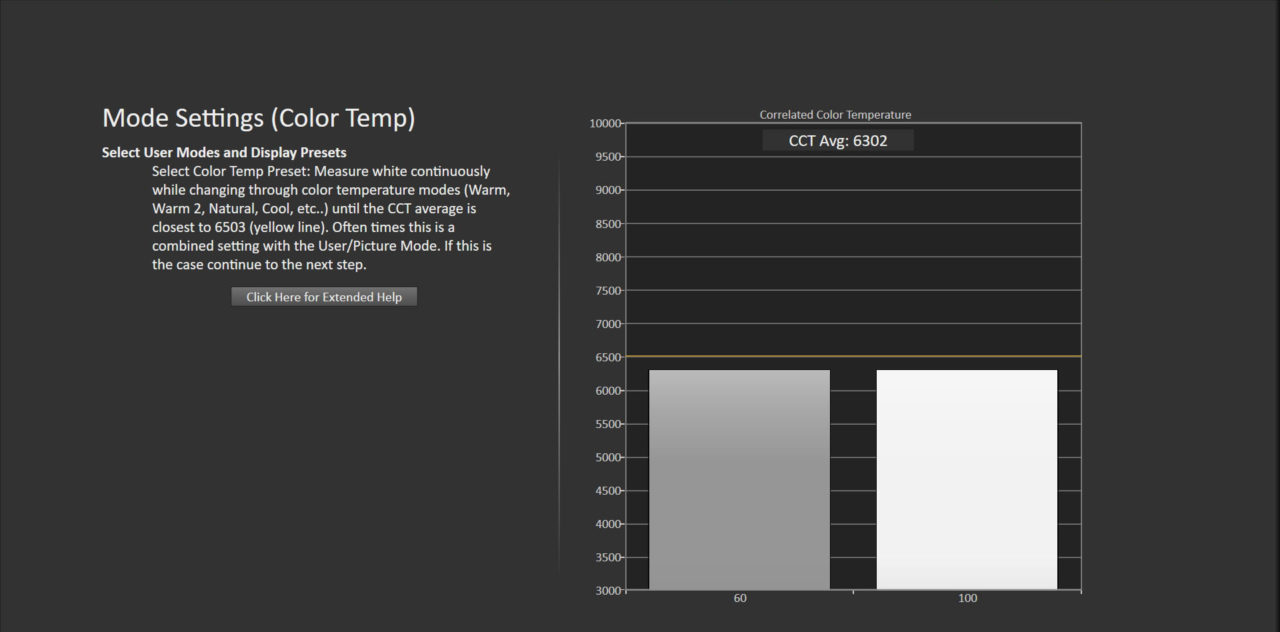Click the '5500' y-axis value

pyautogui.click(x=608, y=424)
